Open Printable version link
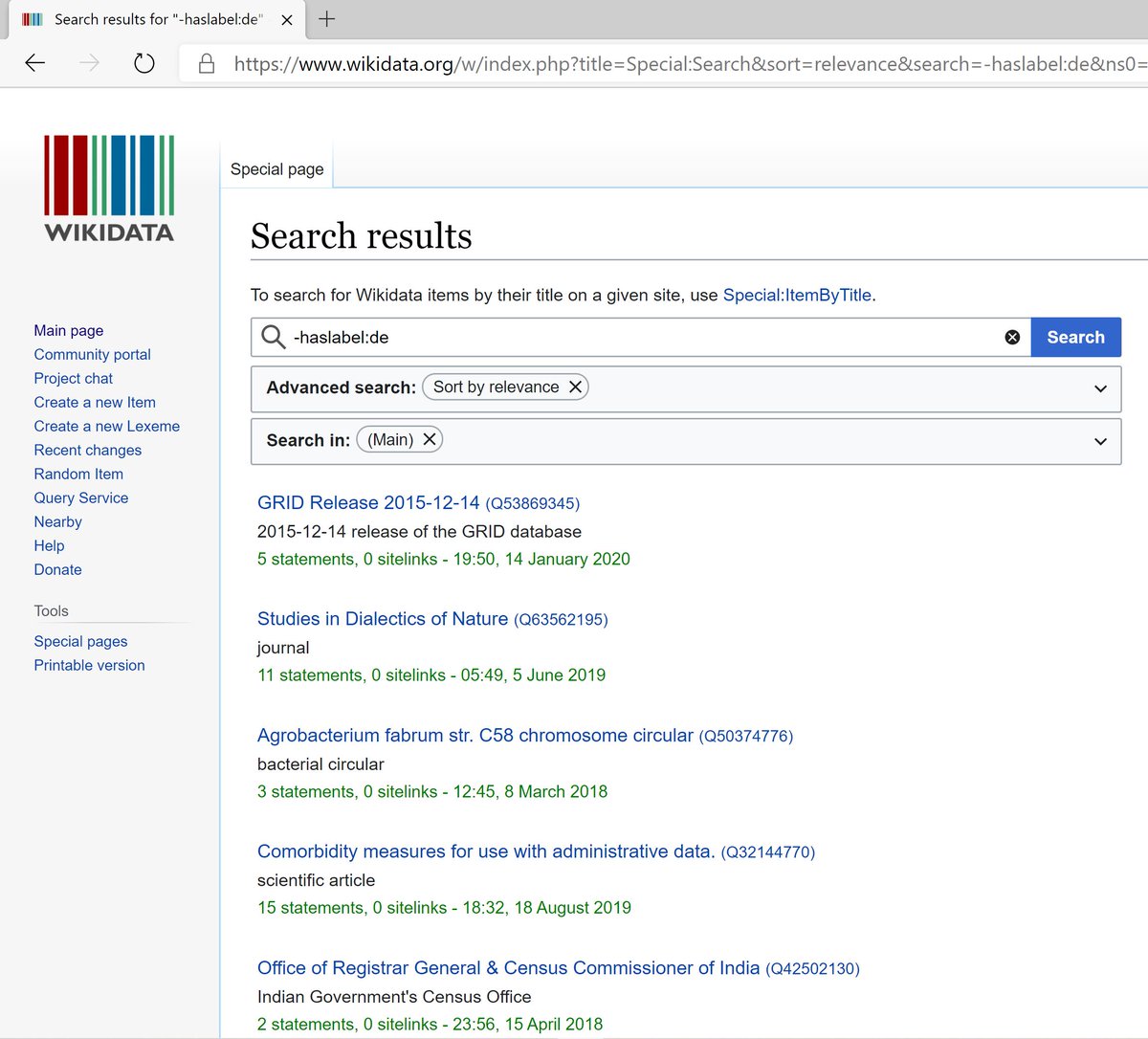 (90, 665)
